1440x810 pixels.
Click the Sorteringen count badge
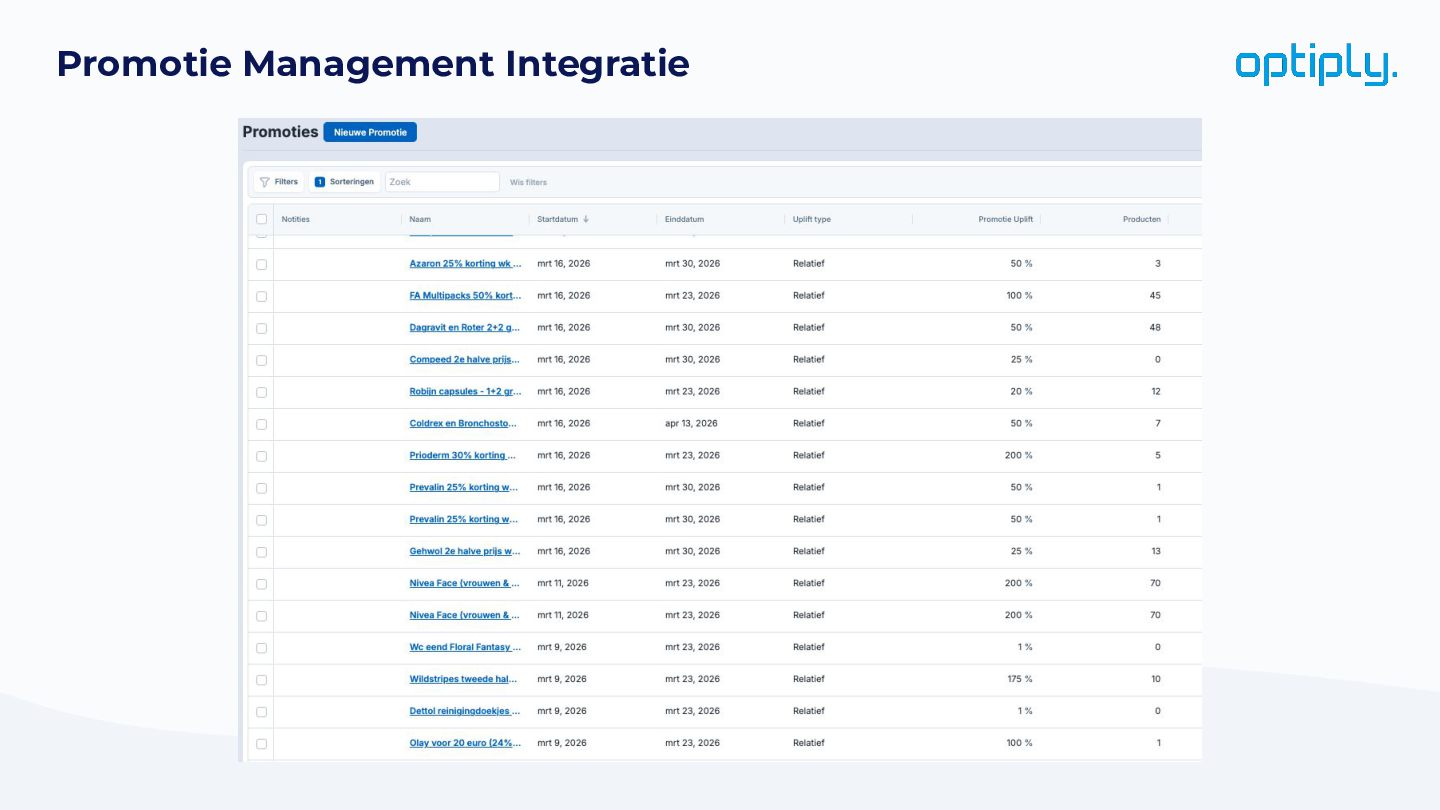[320, 182]
